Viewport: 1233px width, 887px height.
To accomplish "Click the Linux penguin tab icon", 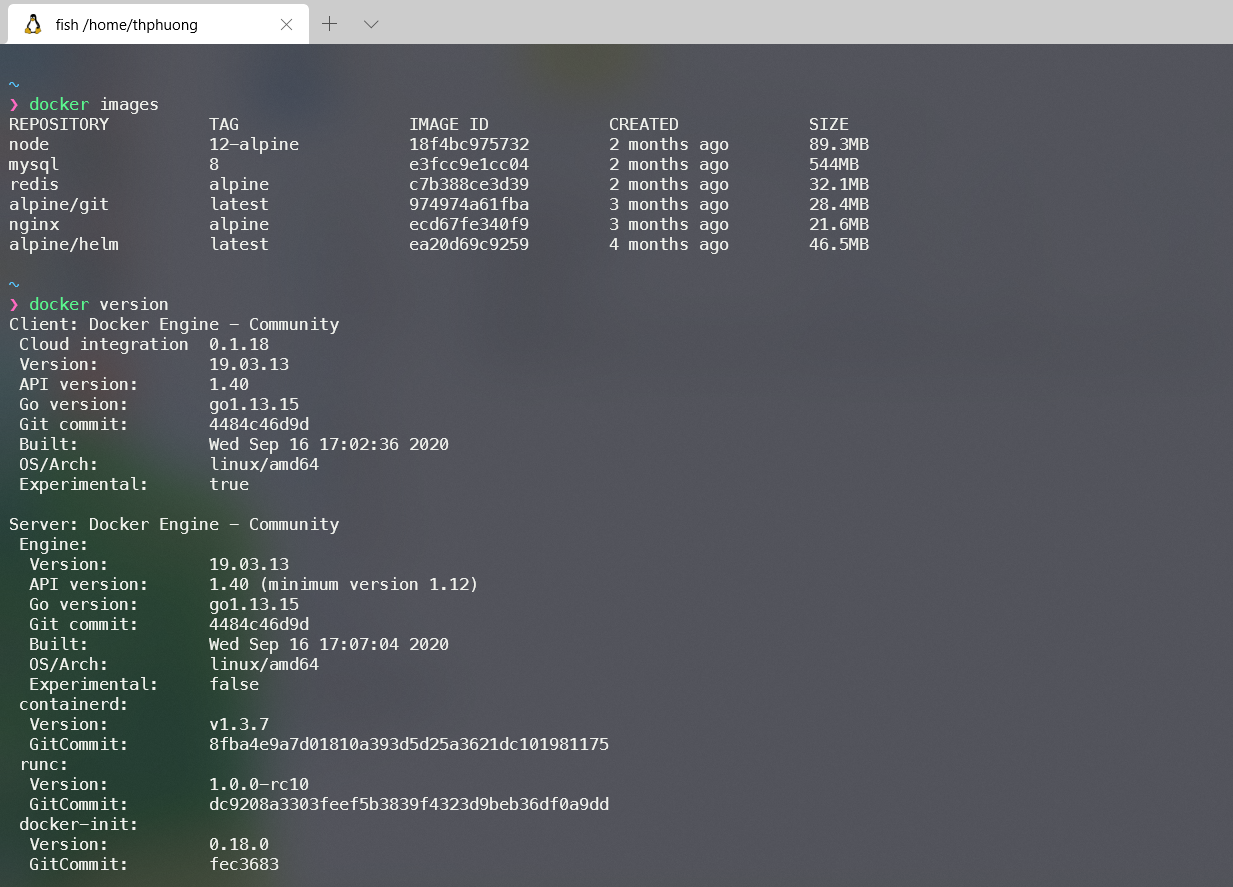I will pos(33,24).
